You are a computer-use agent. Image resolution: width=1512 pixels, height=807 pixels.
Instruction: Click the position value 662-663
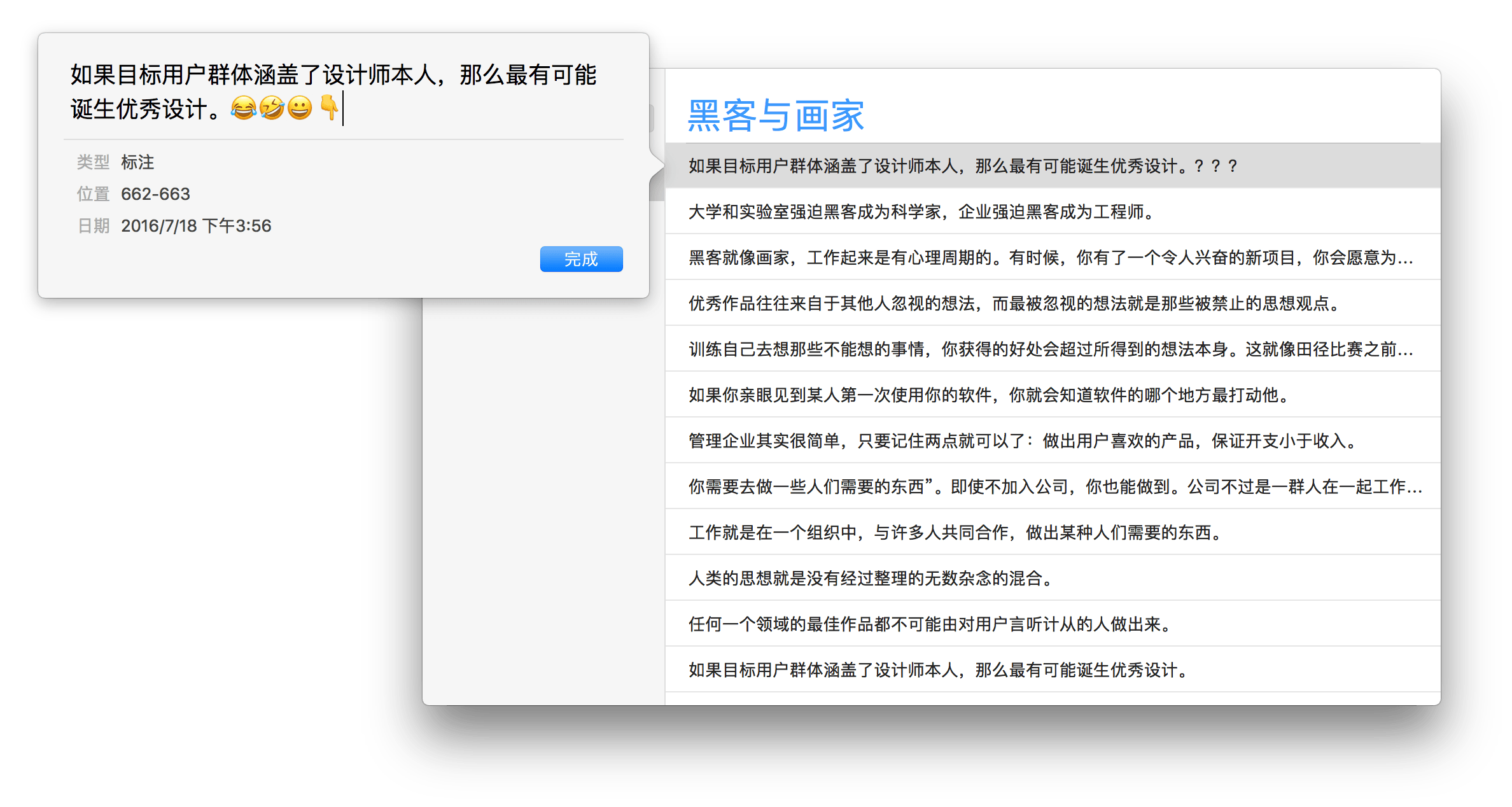(x=155, y=194)
